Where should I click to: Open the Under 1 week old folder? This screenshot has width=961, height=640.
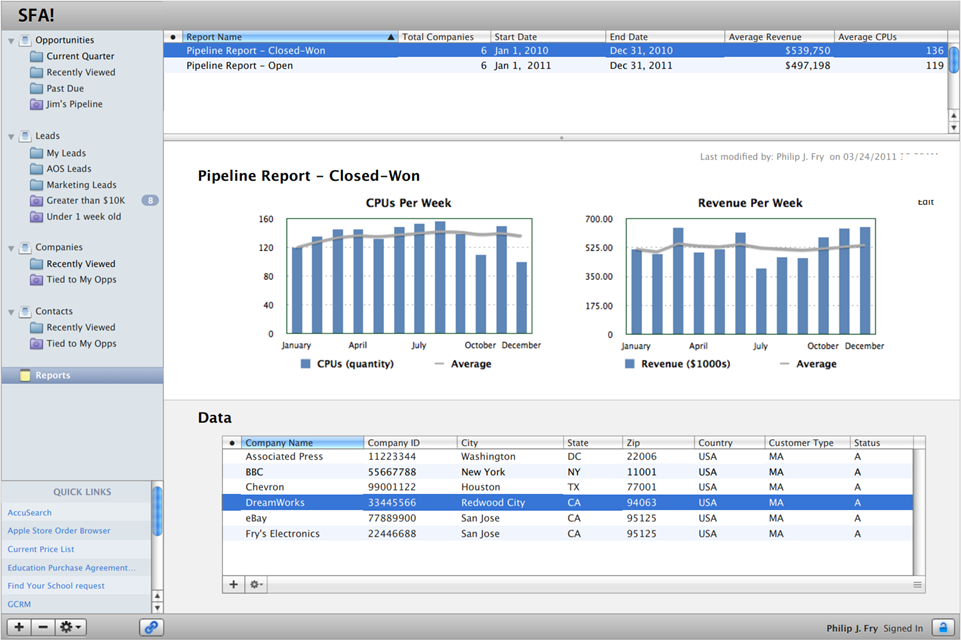click(83, 216)
